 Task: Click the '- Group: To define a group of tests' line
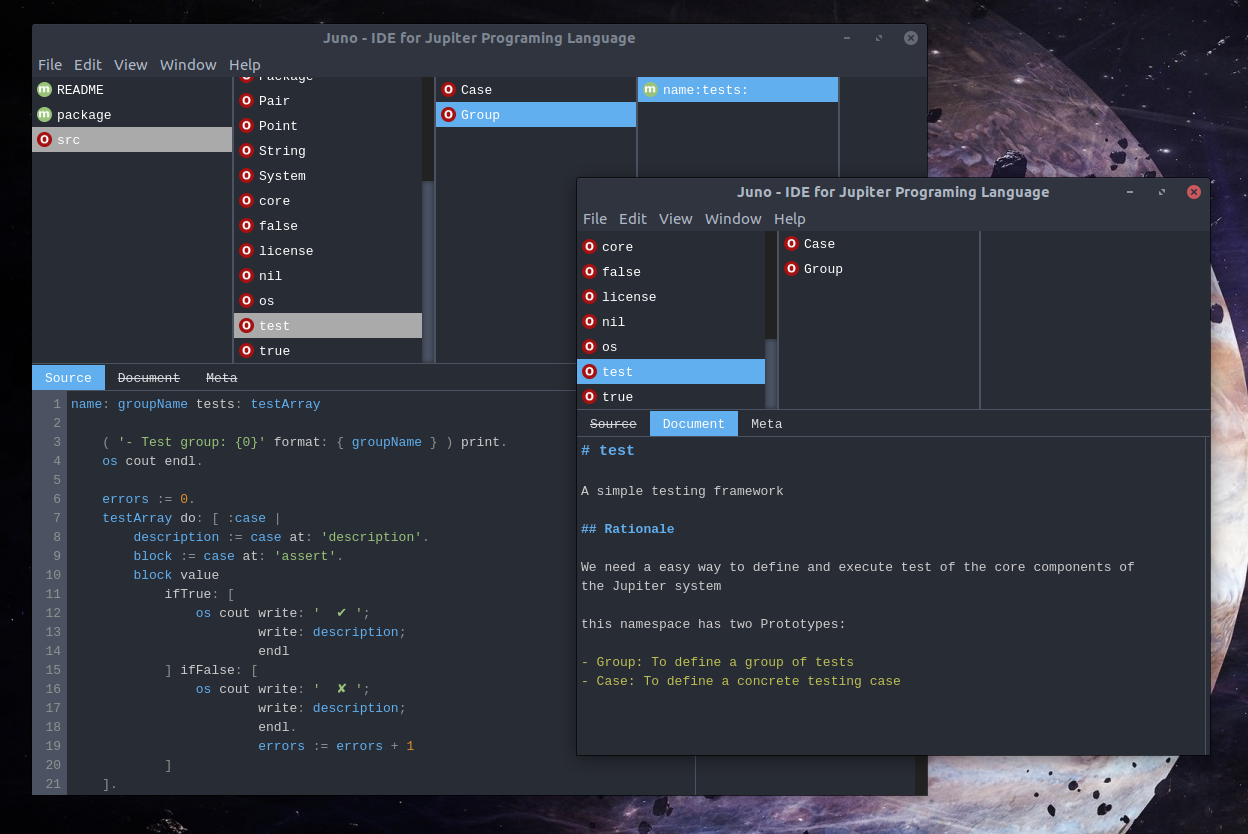click(717, 662)
